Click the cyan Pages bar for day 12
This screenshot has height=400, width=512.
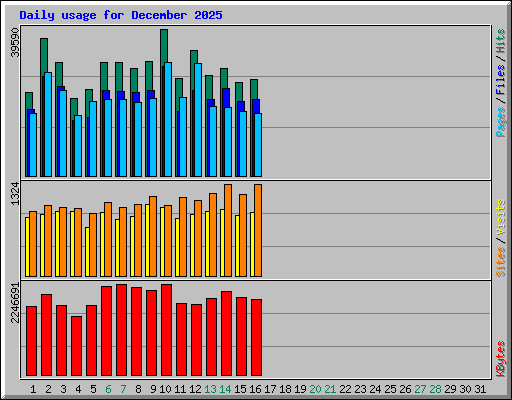[x=198, y=120]
